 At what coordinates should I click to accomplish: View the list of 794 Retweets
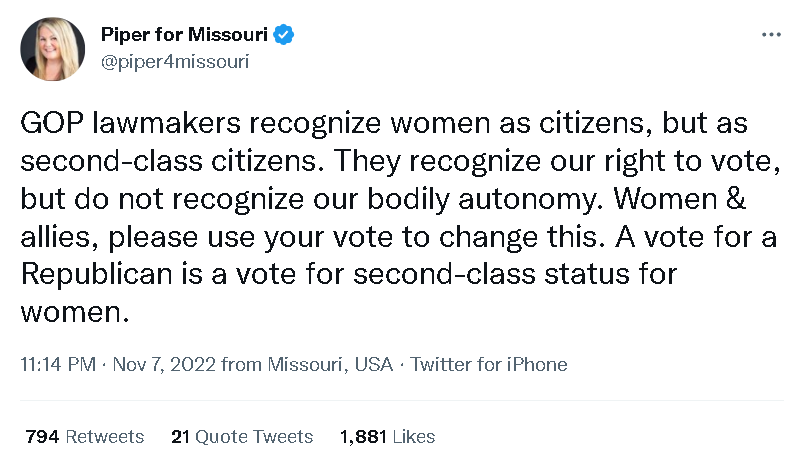84,437
